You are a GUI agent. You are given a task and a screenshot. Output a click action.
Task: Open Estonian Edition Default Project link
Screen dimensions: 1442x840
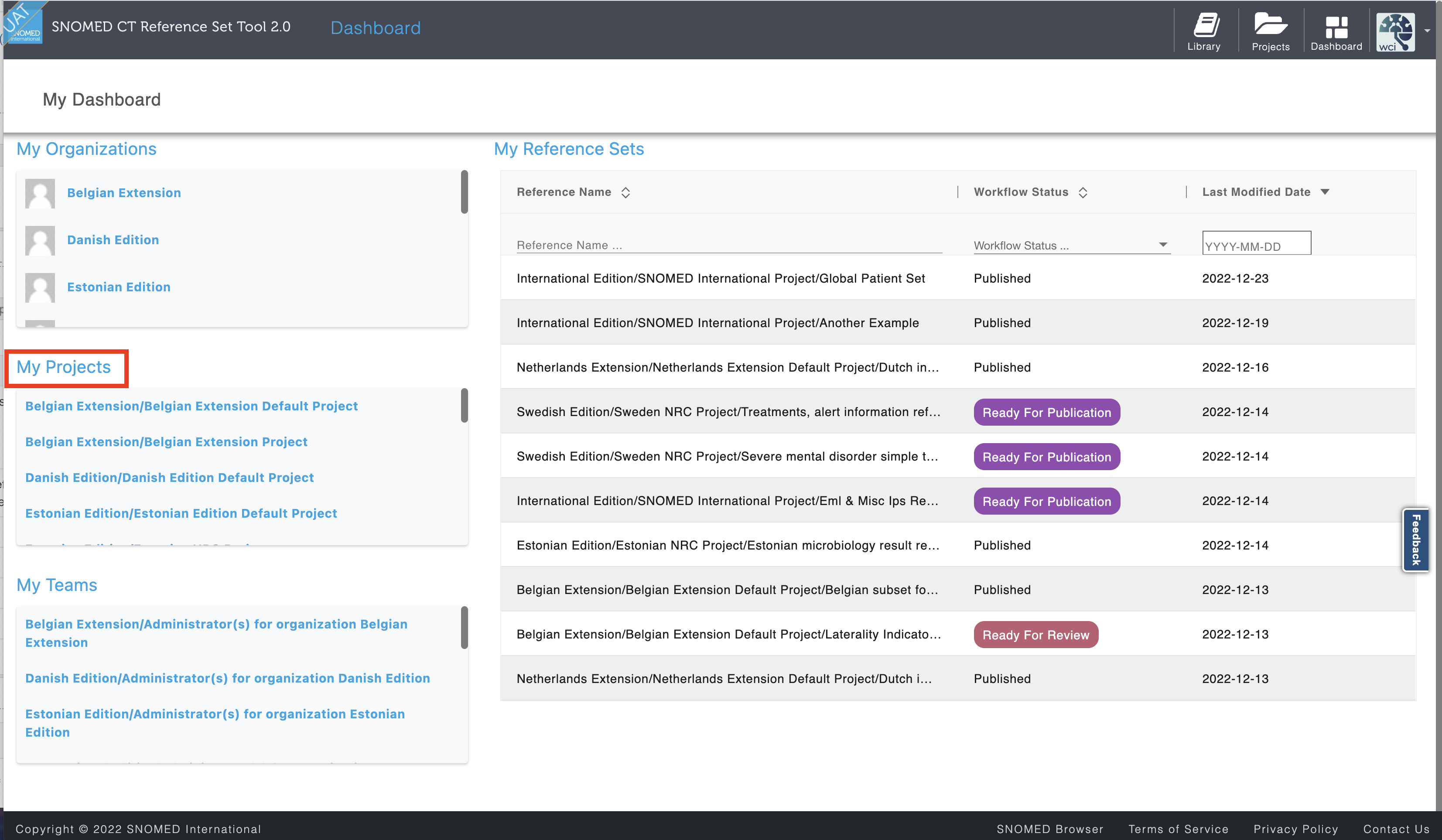pos(181,513)
